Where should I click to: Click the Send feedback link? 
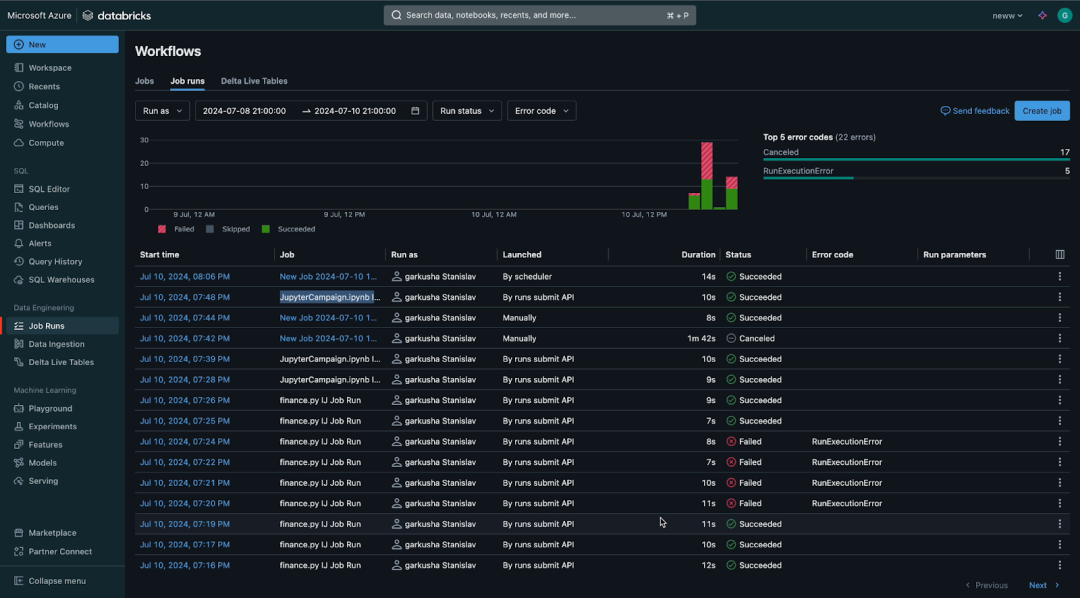(975, 111)
